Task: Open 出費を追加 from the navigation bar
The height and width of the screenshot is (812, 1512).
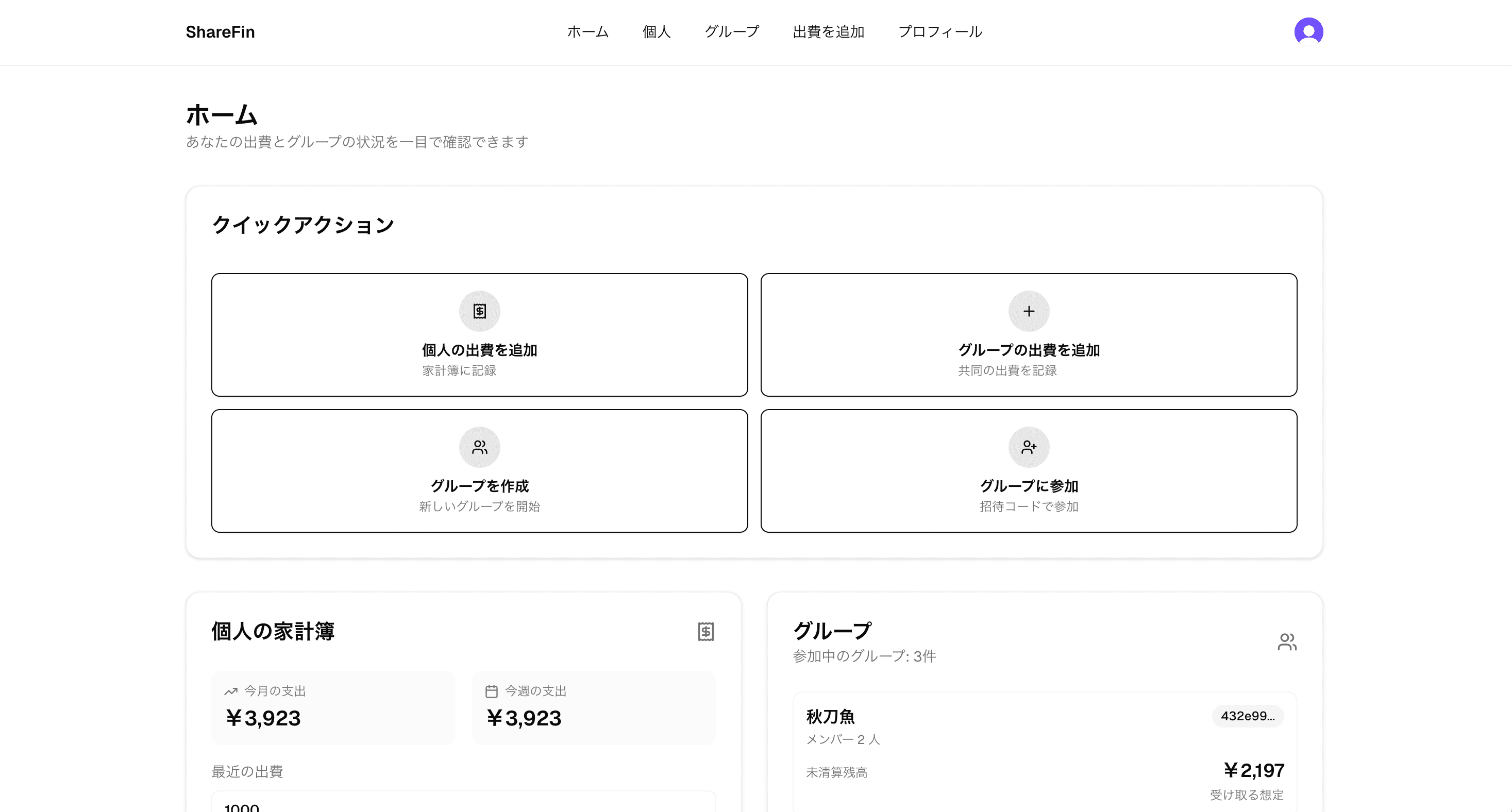Action: click(828, 31)
